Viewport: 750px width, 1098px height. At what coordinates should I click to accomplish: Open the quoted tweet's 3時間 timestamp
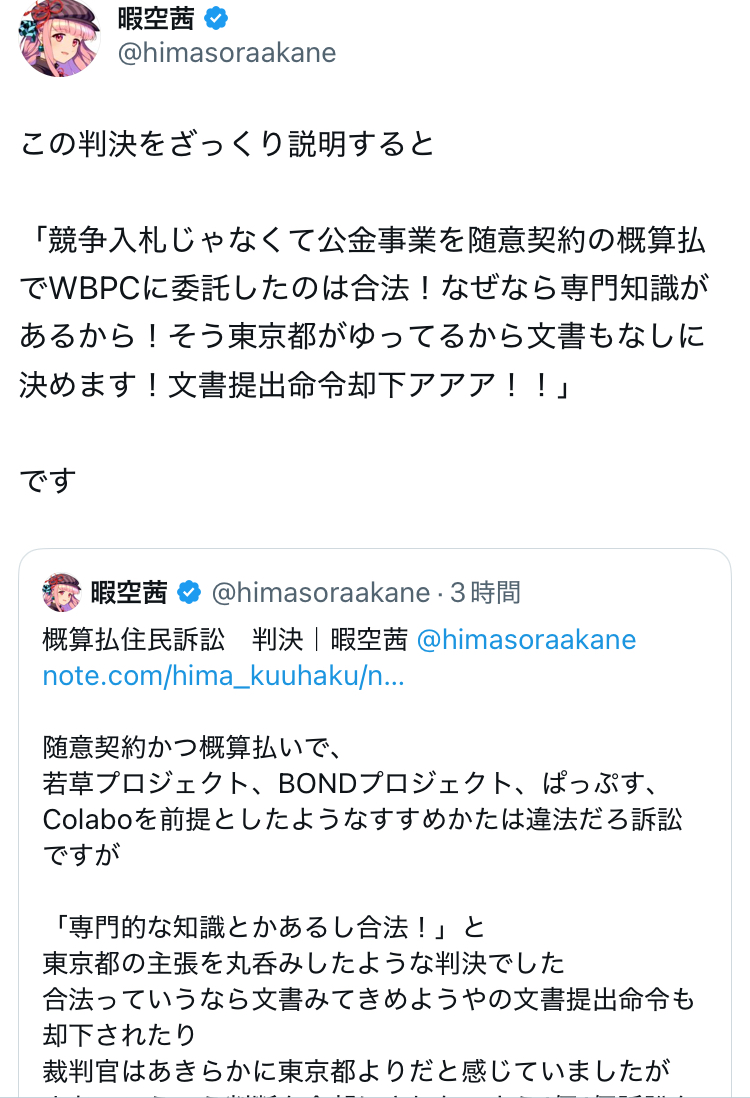(485, 593)
